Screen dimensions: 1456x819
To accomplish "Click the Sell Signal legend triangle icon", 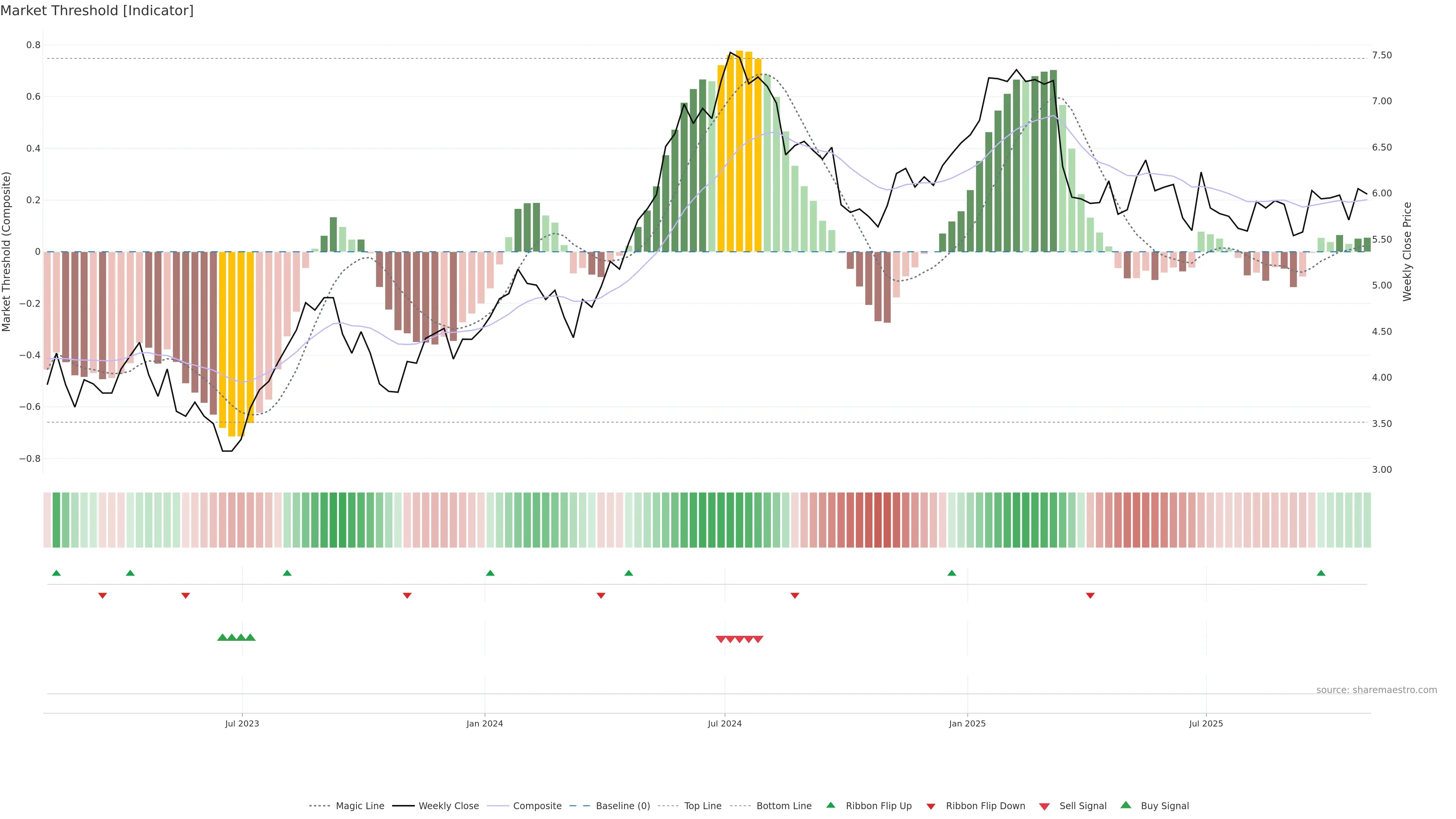I will (x=1044, y=806).
